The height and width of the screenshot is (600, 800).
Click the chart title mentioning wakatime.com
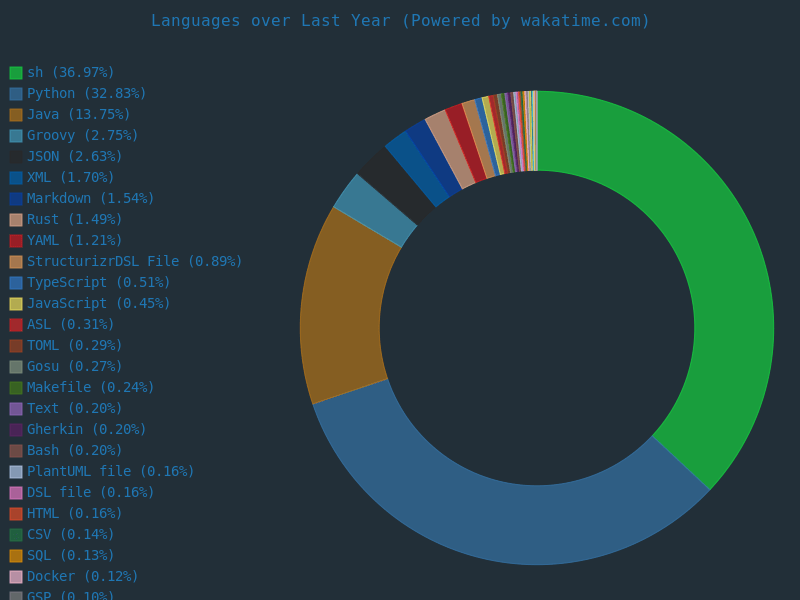pyautogui.click(x=400, y=20)
